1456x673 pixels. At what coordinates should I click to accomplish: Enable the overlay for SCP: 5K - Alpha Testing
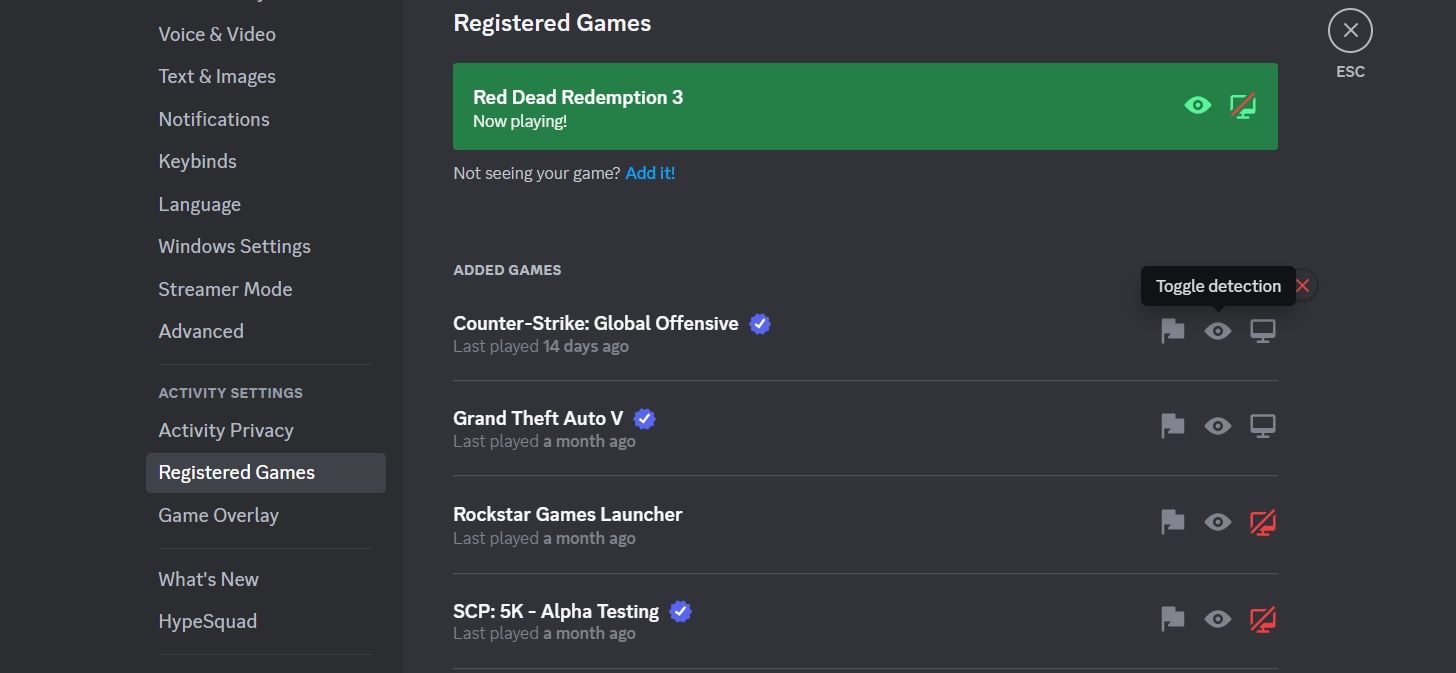pos(1262,619)
